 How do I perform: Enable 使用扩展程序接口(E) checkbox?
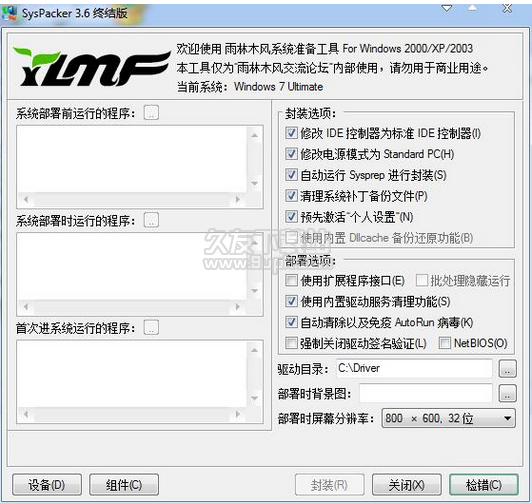click(x=291, y=280)
